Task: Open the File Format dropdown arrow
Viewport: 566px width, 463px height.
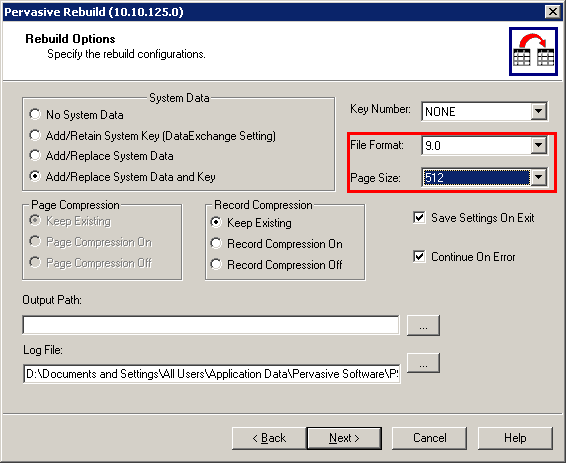Action: coord(539,145)
